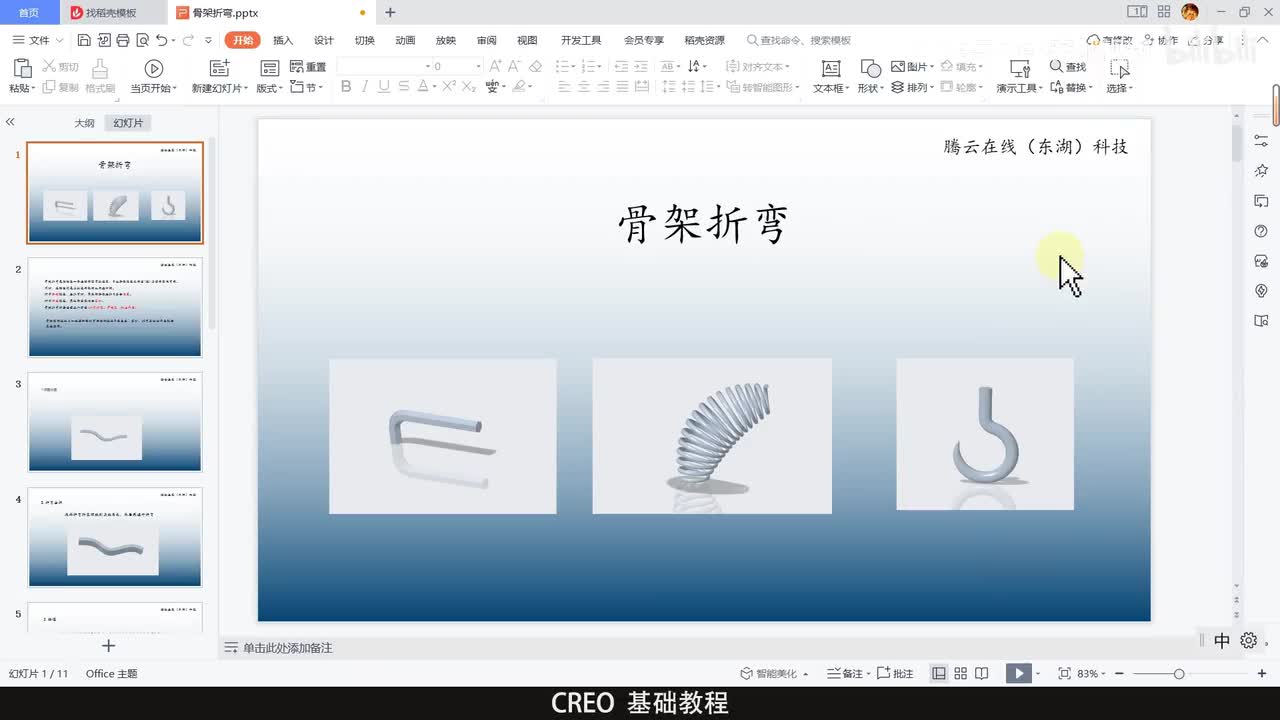Collapse the ribbon with the chevron

tap(1260, 40)
